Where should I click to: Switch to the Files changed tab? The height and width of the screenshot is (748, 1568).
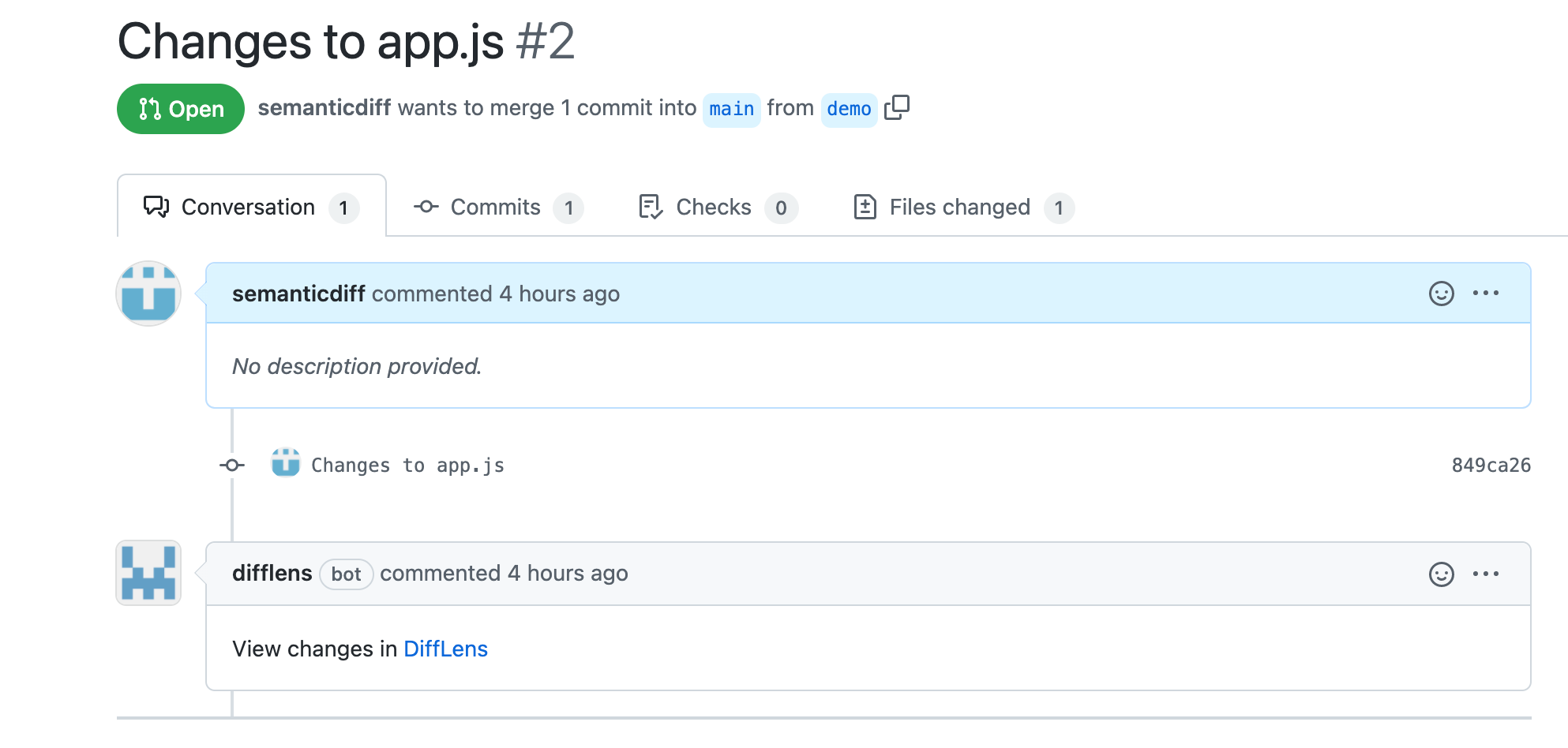964,208
